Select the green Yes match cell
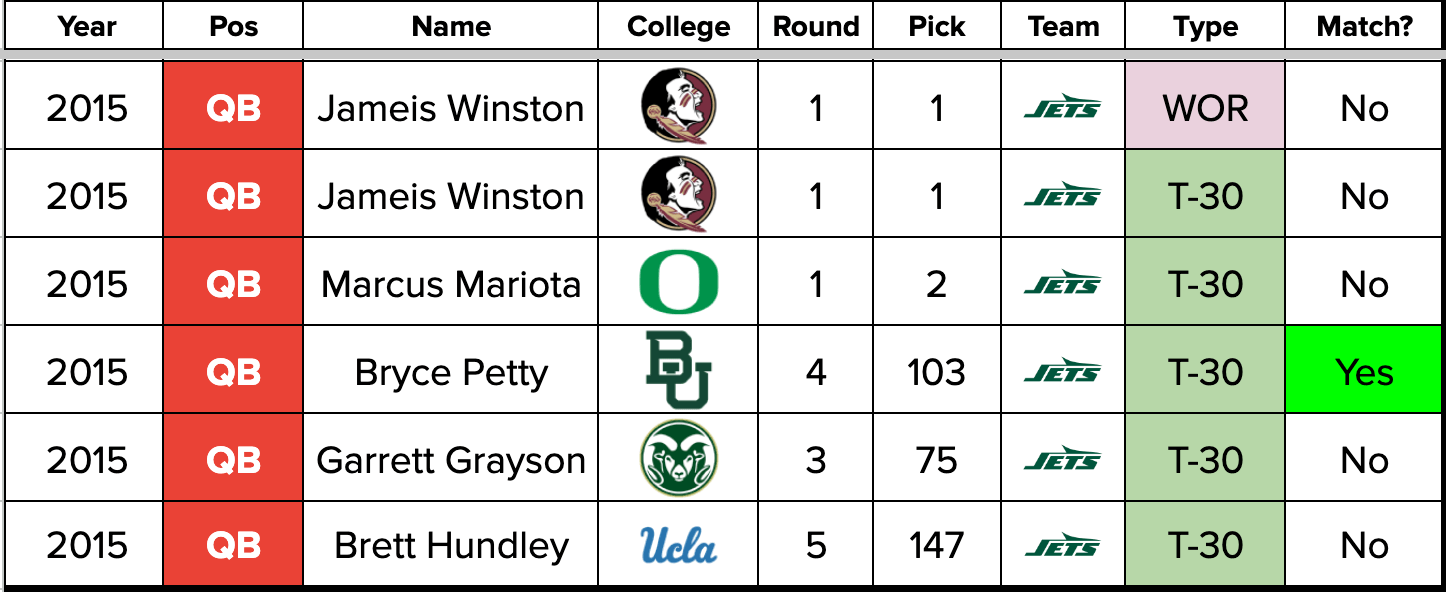Screen dimensions: 1446x592 click(x=1365, y=372)
